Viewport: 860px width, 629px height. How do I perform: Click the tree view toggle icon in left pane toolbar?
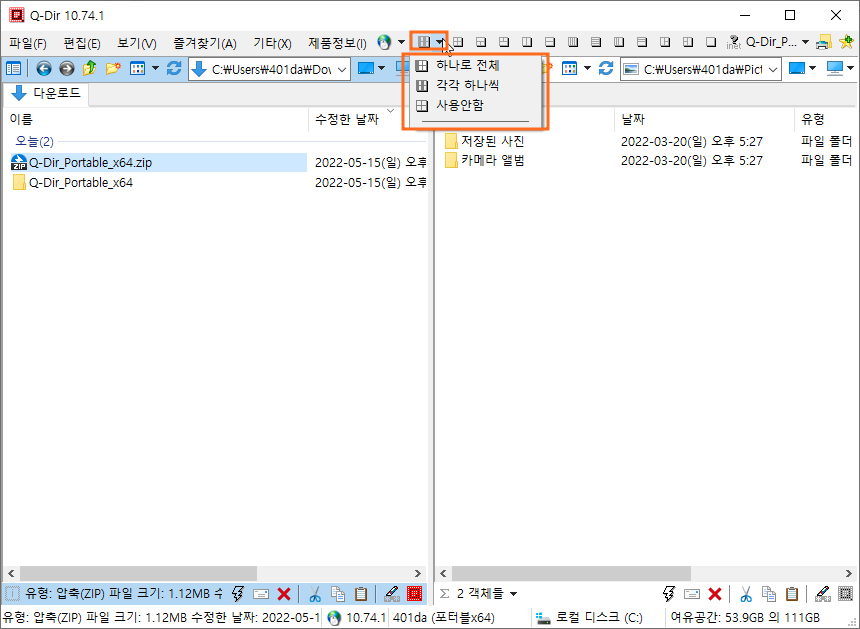(x=13, y=69)
